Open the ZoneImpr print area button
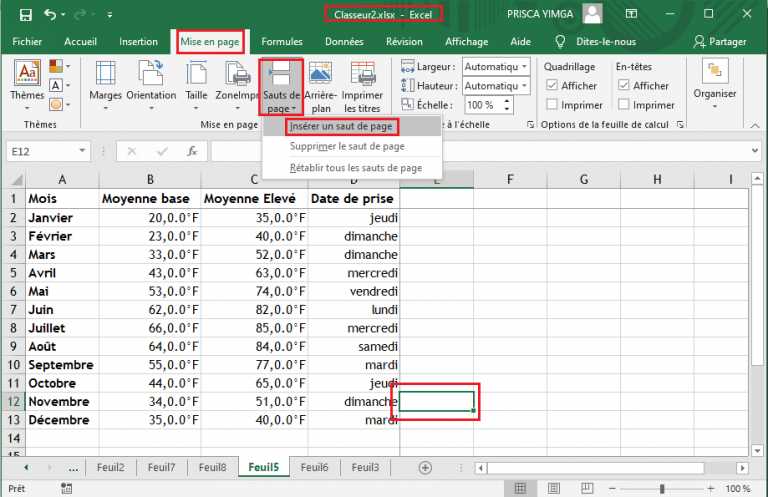The image size is (768, 497). pos(237,86)
